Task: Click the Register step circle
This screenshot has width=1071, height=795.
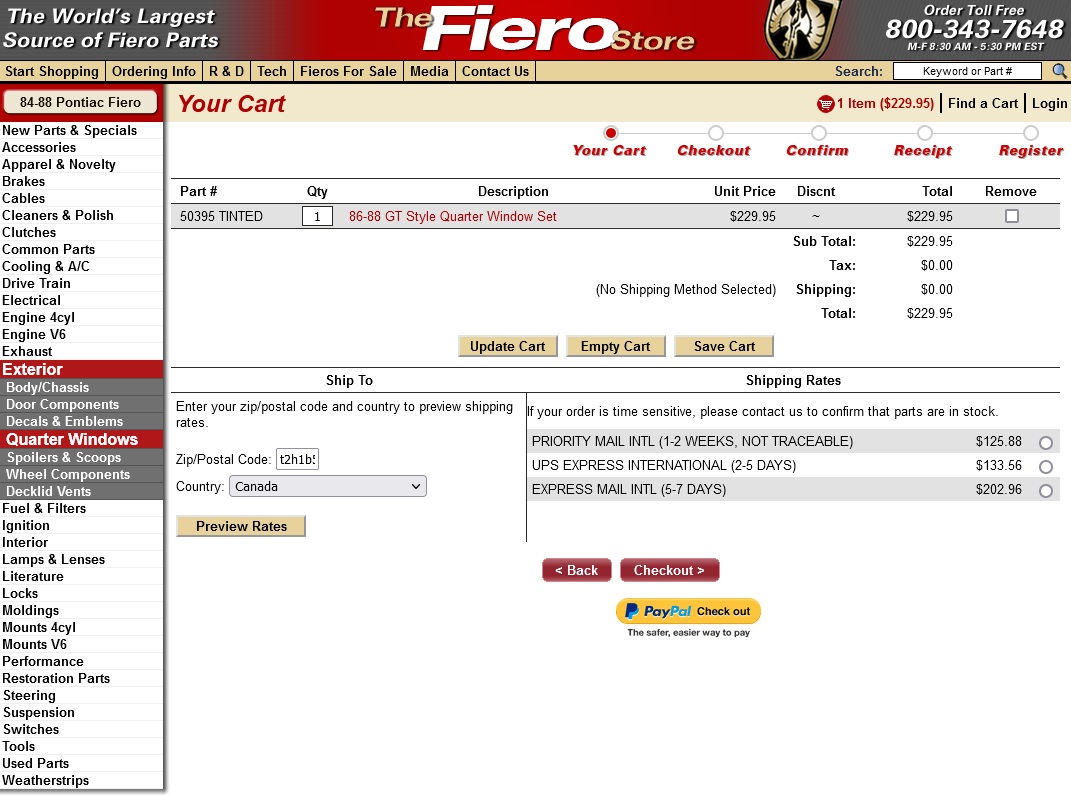Action: pyautogui.click(x=1031, y=133)
